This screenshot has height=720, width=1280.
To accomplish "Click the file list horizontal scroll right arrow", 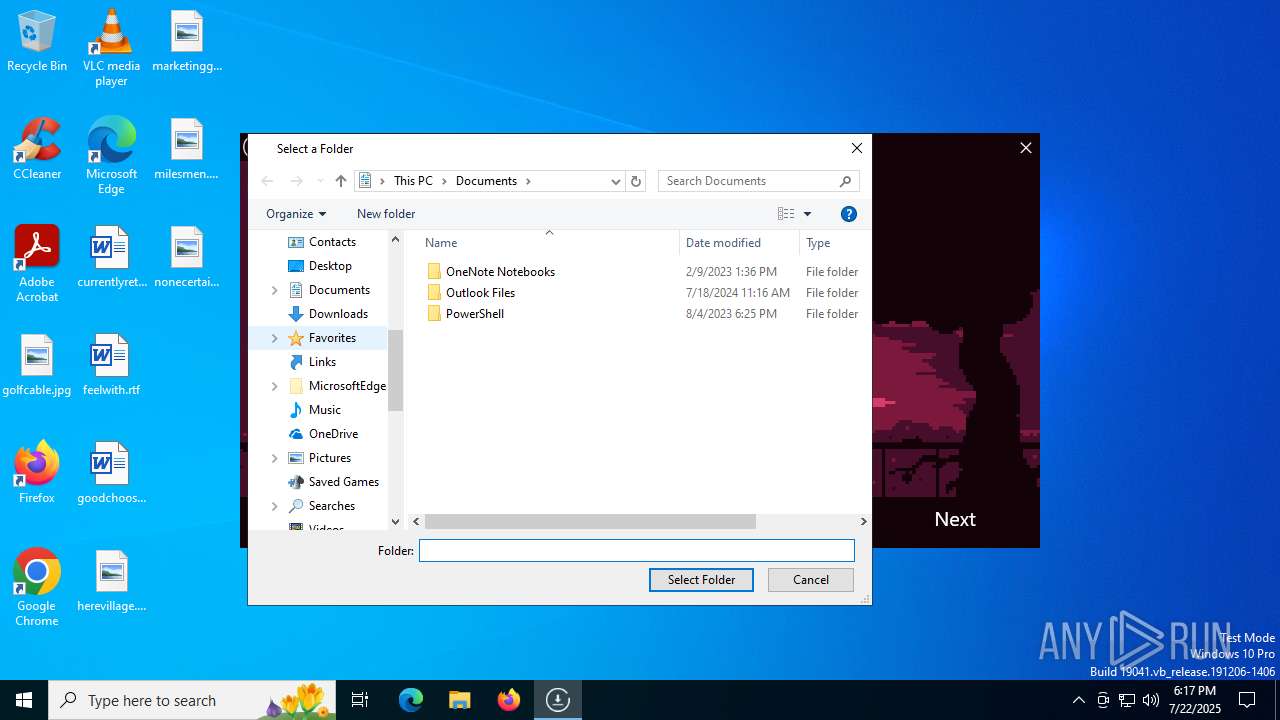I will 863,522.
